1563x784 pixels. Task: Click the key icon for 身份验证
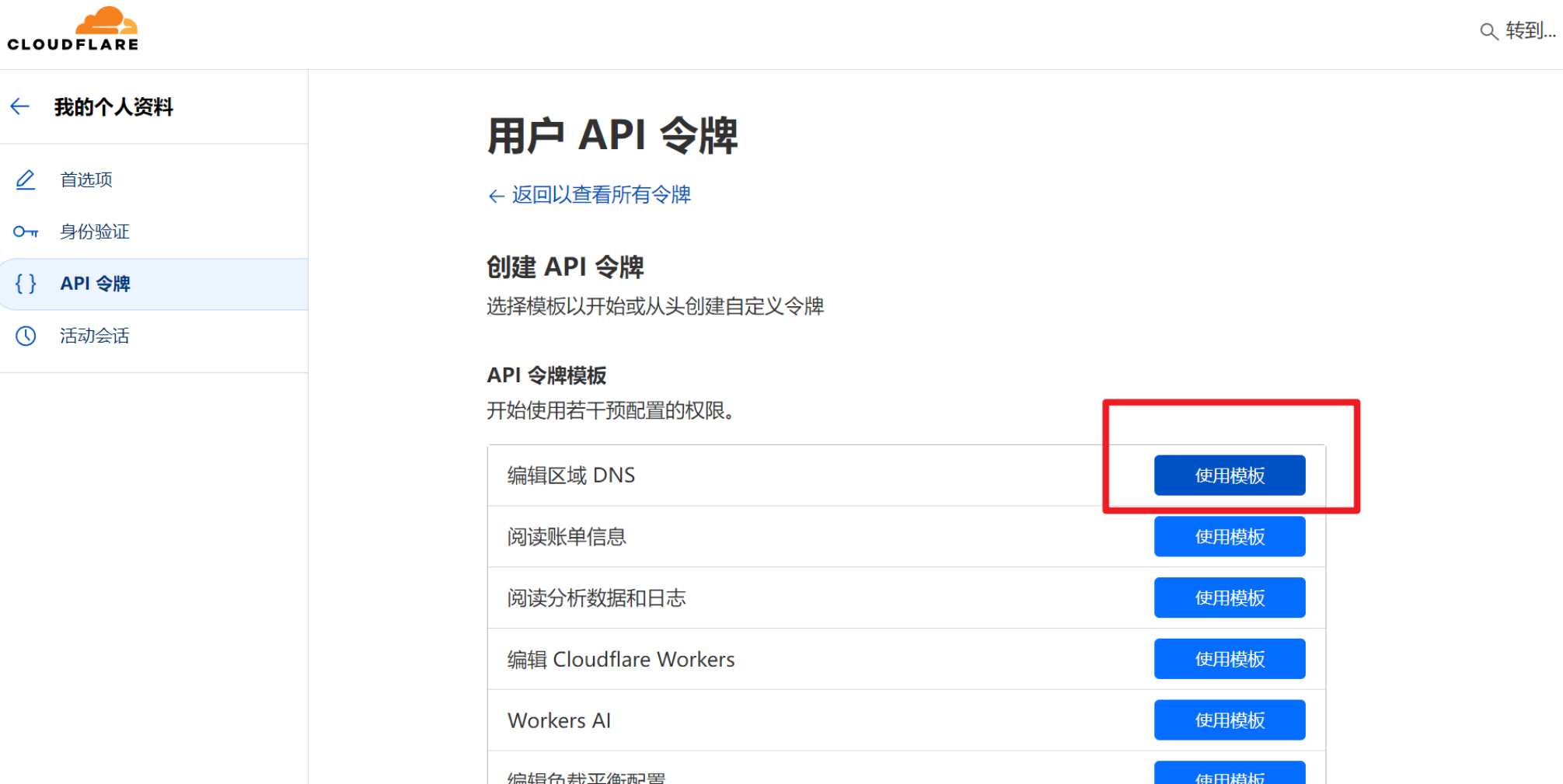point(26,232)
